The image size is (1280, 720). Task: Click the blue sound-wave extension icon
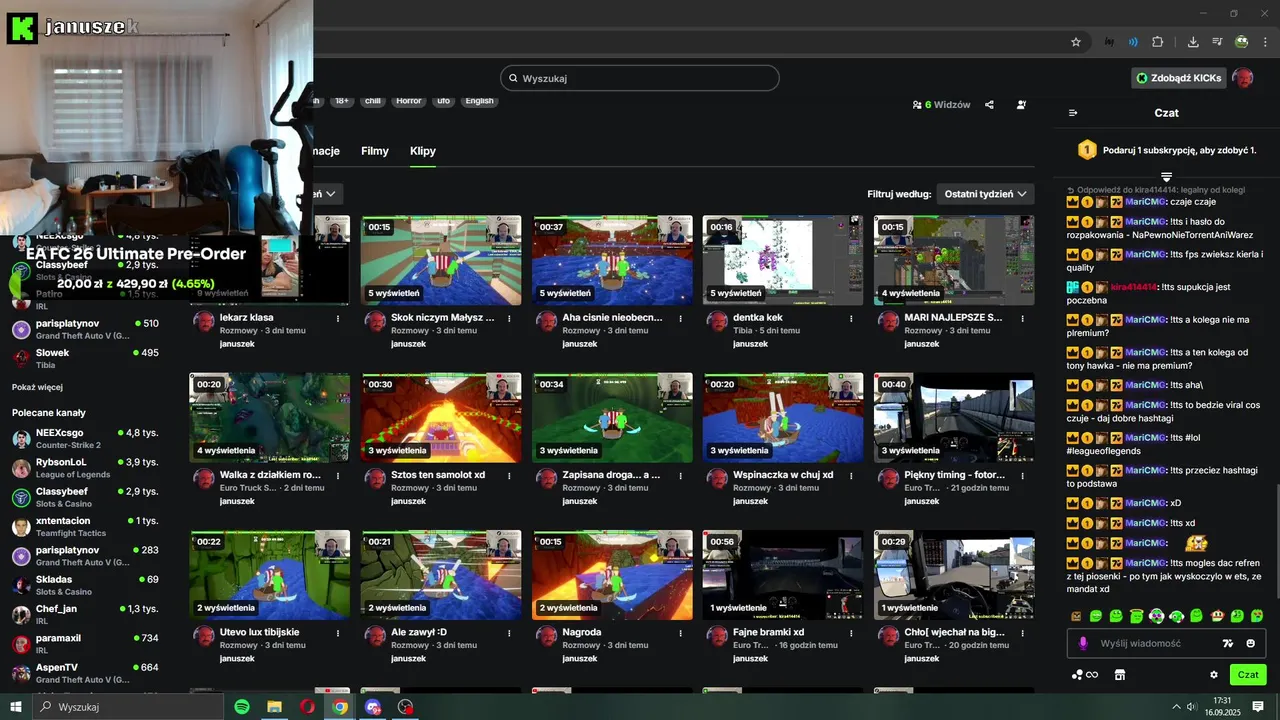(x=1133, y=42)
